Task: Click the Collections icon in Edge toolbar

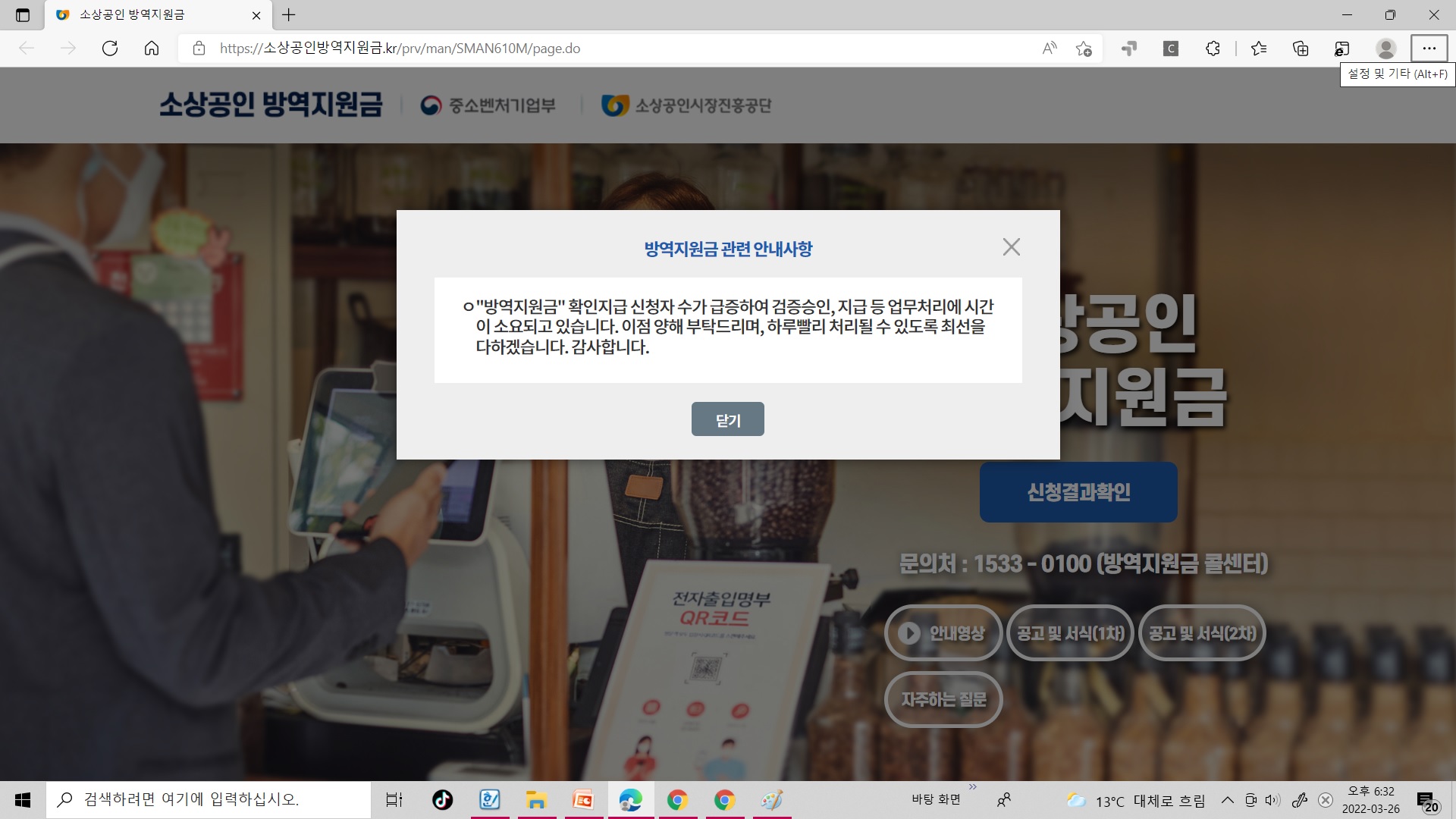Action: pos(1299,49)
